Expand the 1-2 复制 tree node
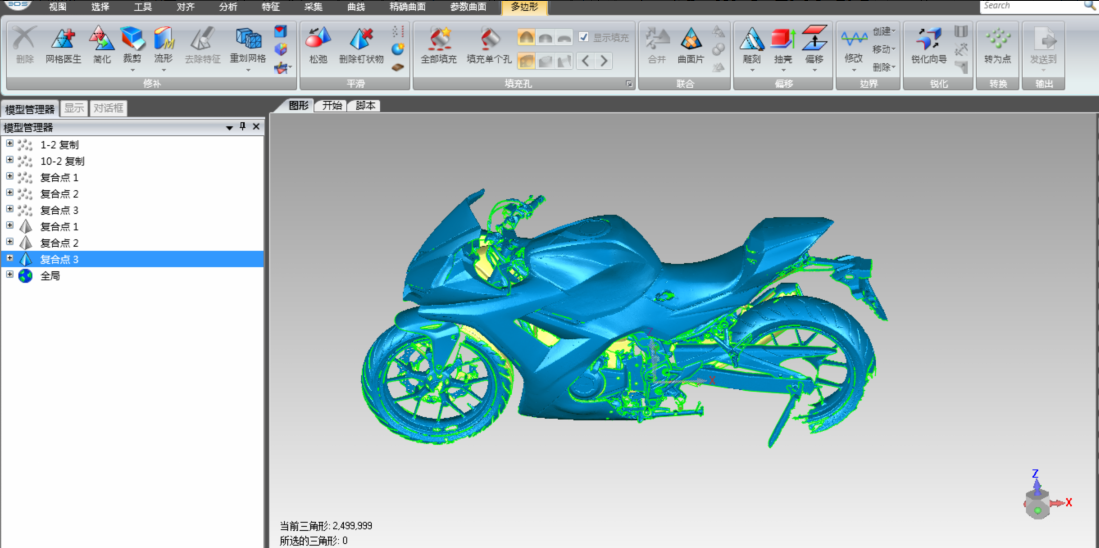Image resolution: width=1099 pixels, height=548 pixels. (x=10, y=144)
